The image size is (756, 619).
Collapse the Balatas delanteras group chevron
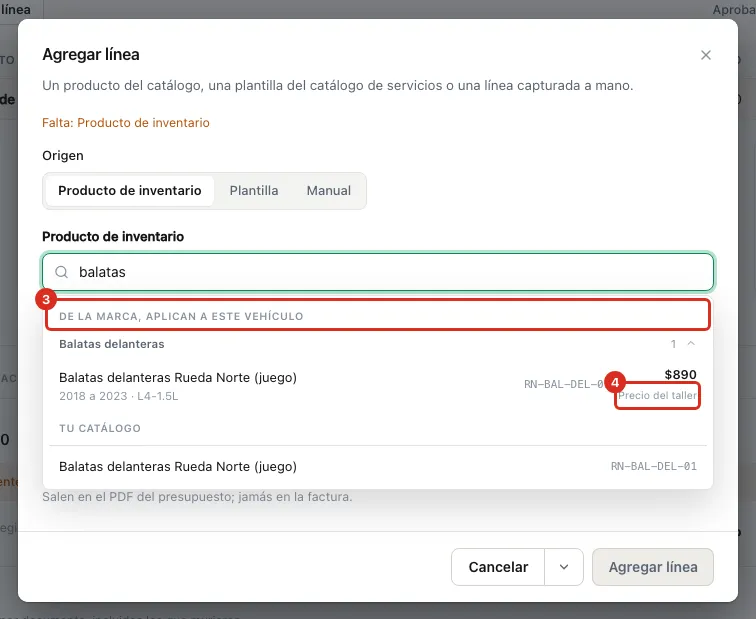click(x=691, y=344)
